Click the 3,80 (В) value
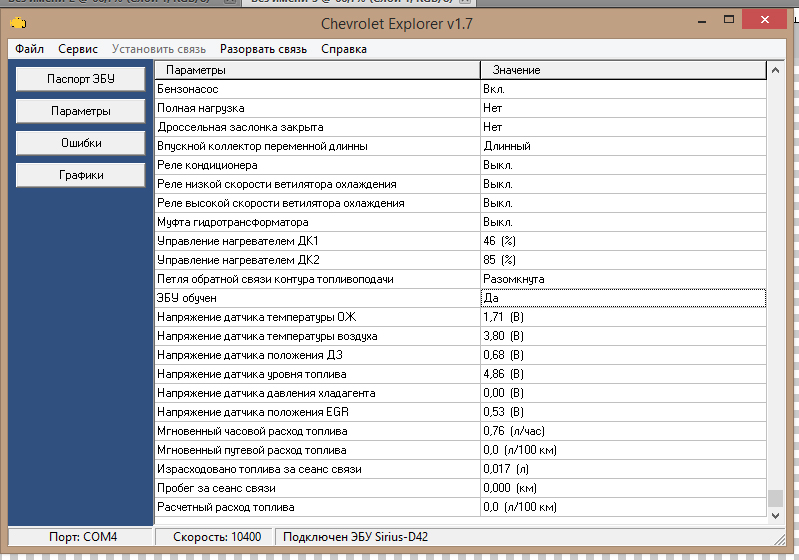 click(x=623, y=336)
